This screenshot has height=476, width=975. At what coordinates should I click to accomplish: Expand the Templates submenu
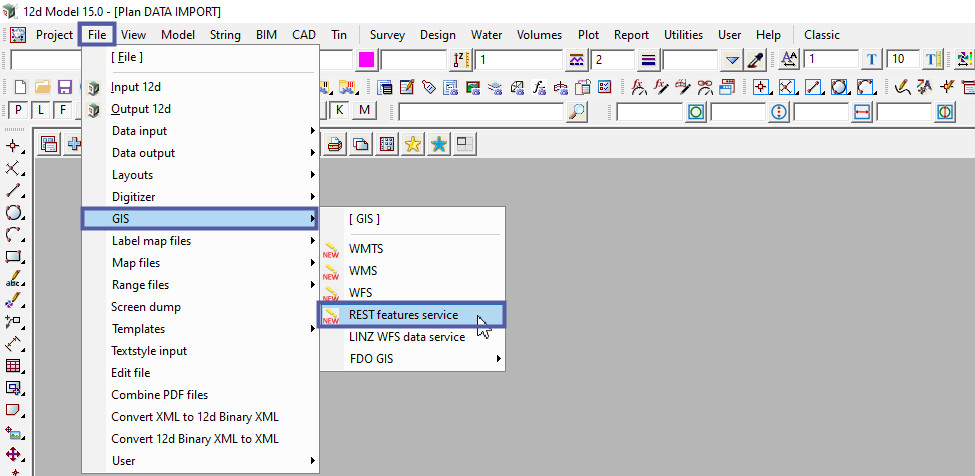pos(200,329)
